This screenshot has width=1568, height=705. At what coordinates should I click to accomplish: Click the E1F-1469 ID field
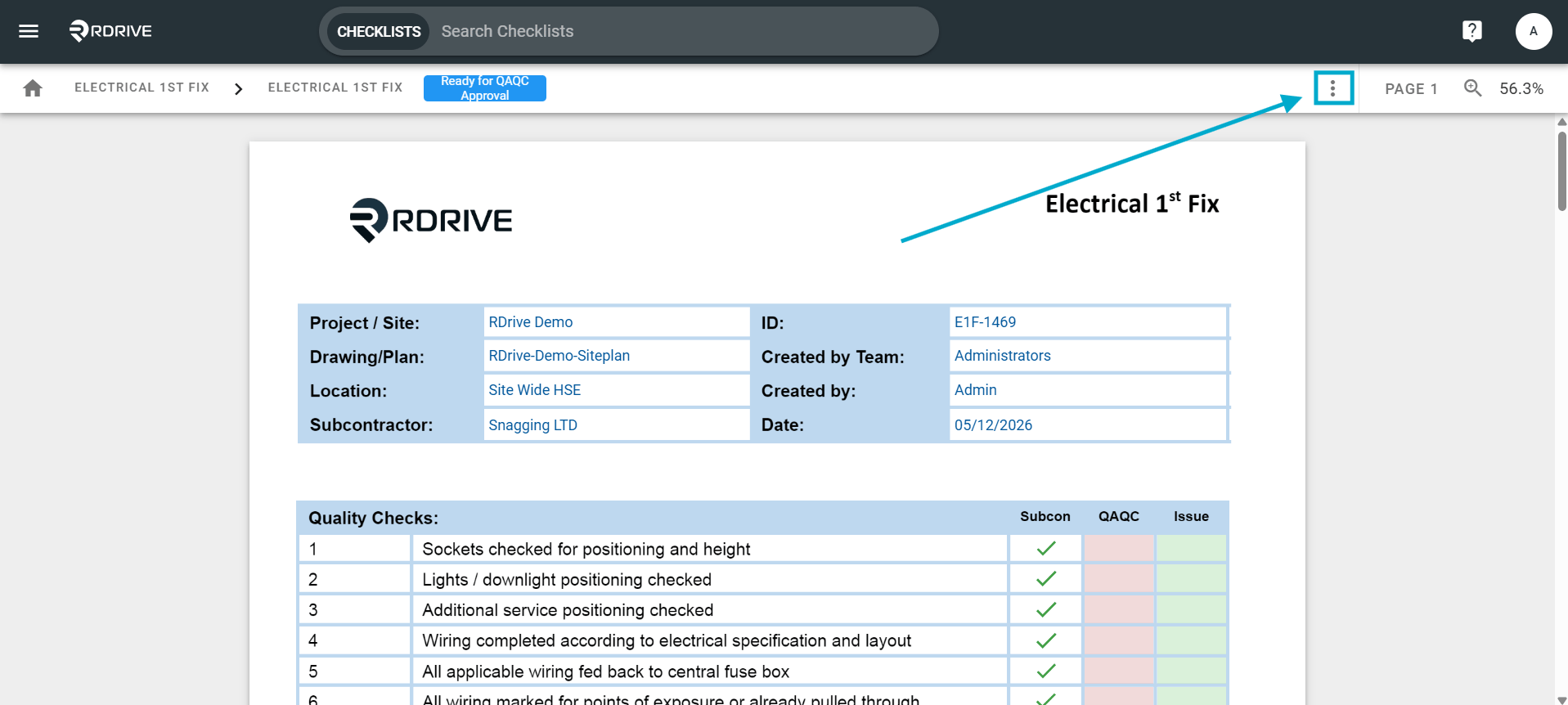point(1088,322)
